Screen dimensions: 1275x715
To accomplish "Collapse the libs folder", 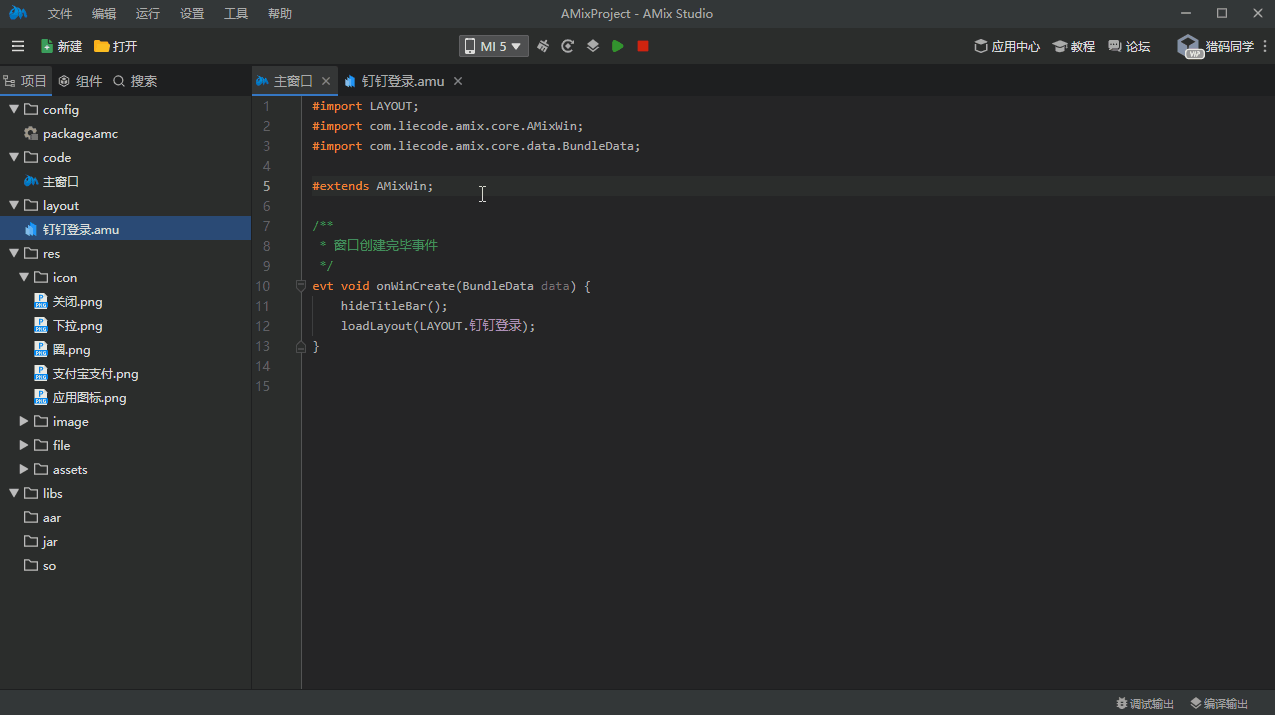I will coord(14,494).
